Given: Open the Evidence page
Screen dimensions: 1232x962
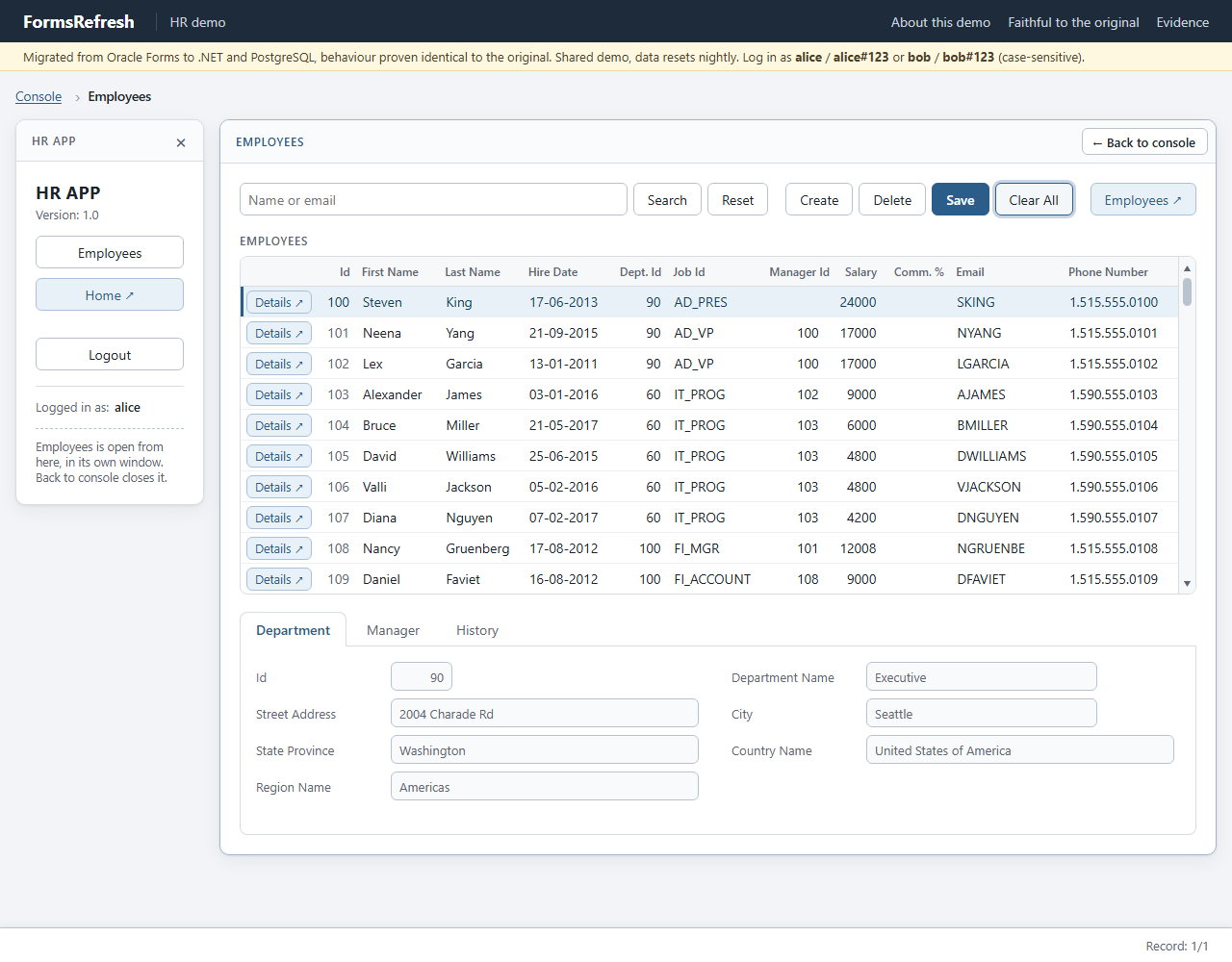Looking at the screenshot, I should tap(1182, 22).
